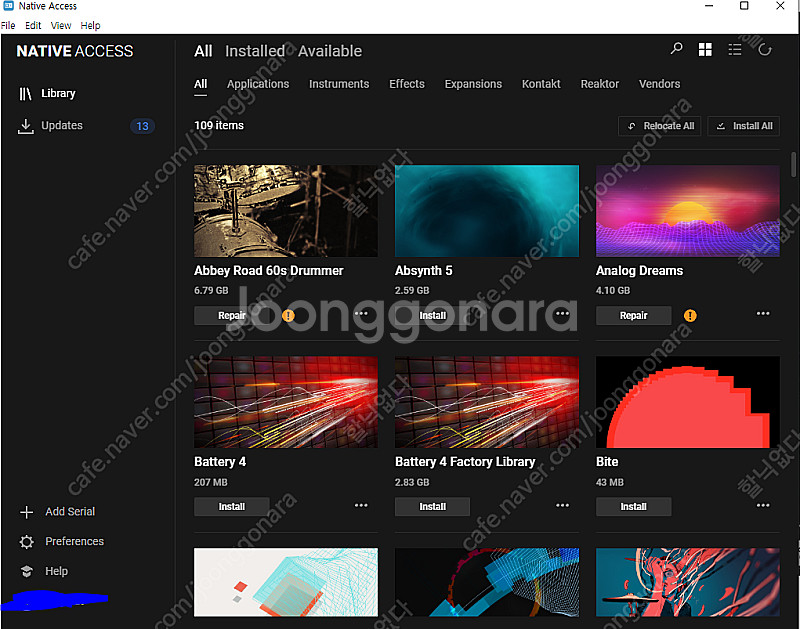Open Battery 4 more options menu
Image resolution: width=800 pixels, height=629 pixels.
tap(361, 506)
